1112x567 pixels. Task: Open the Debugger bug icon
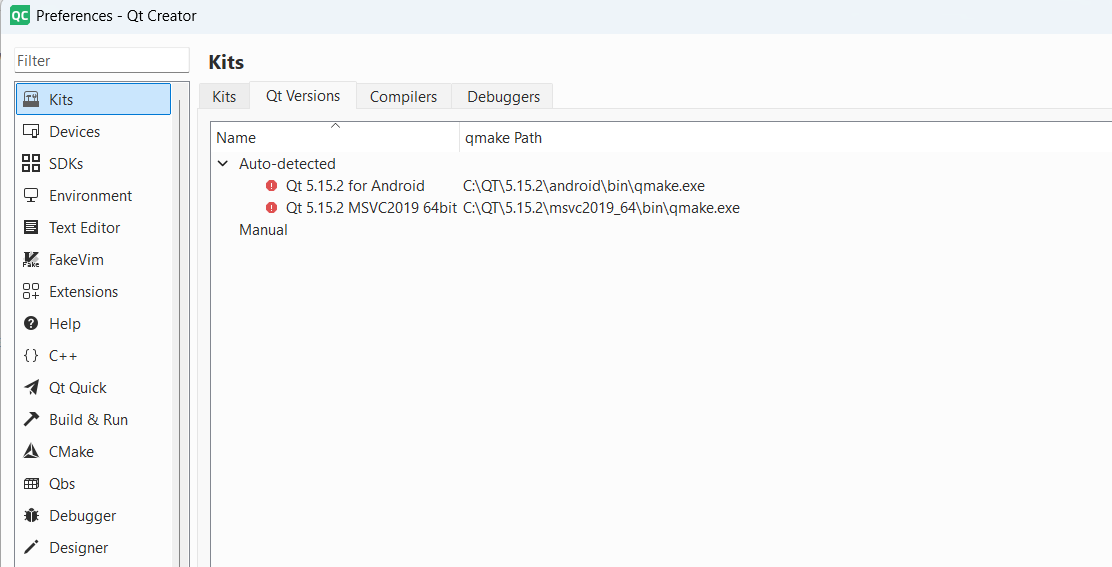[31, 516]
